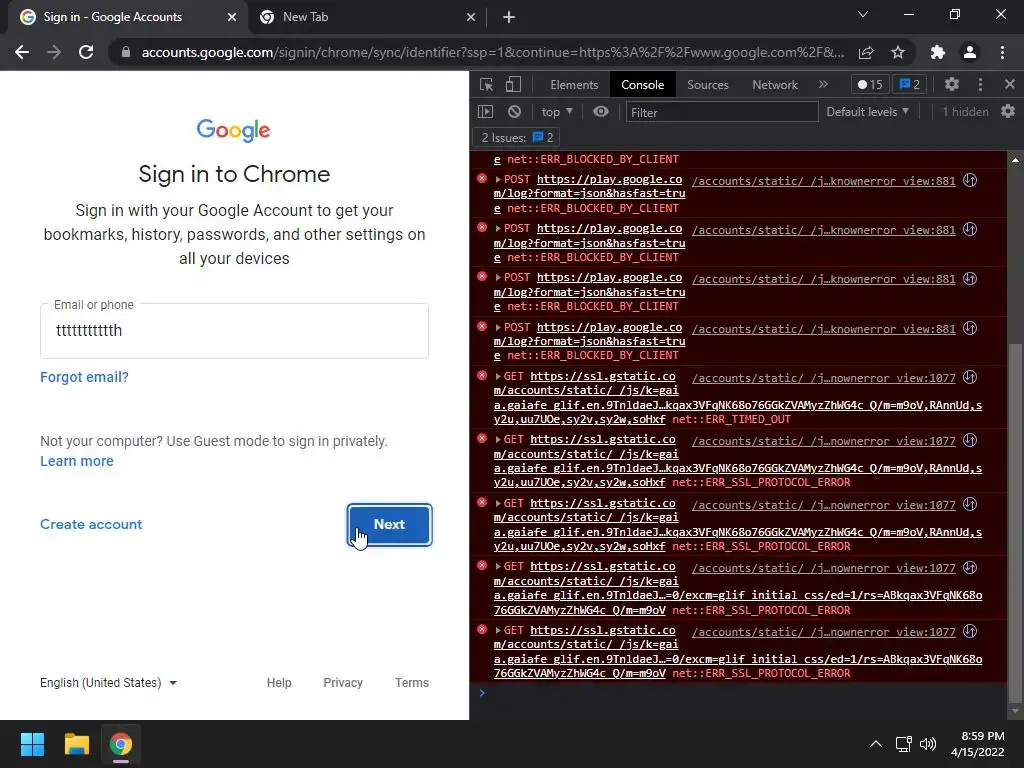Open the Privacy footer link
Viewport: 1024px width, 768px height.
click(343, 682)
